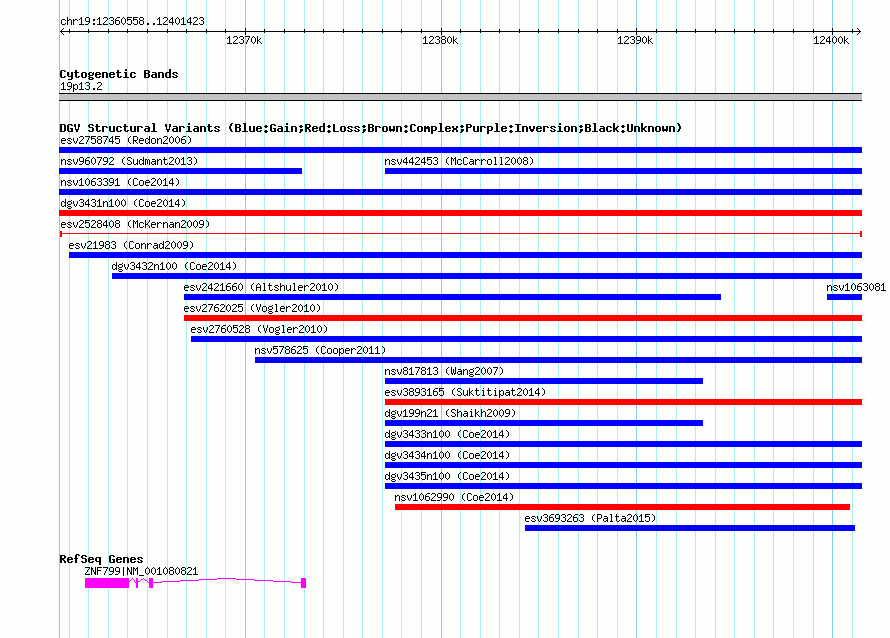Viewport: 890px width, 638px height.
Task: Select the large magenta ZNF799 exon block
Action: coord(107,583)
